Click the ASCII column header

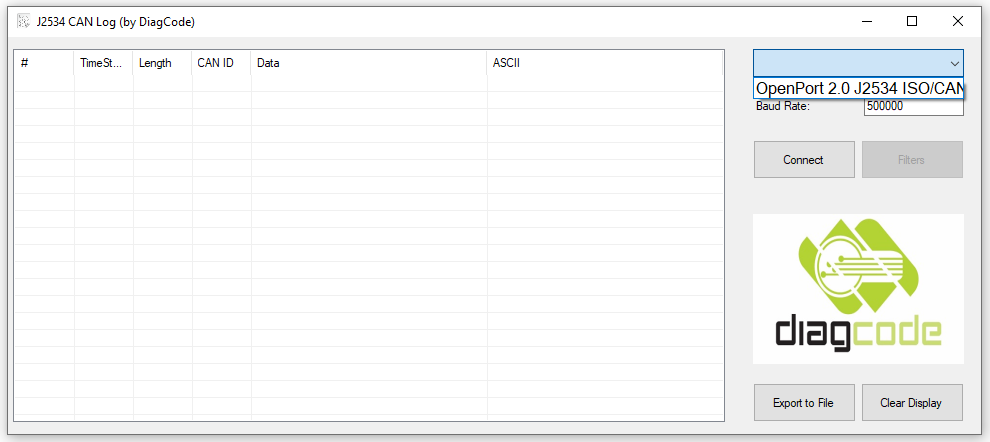click(604, 63)
